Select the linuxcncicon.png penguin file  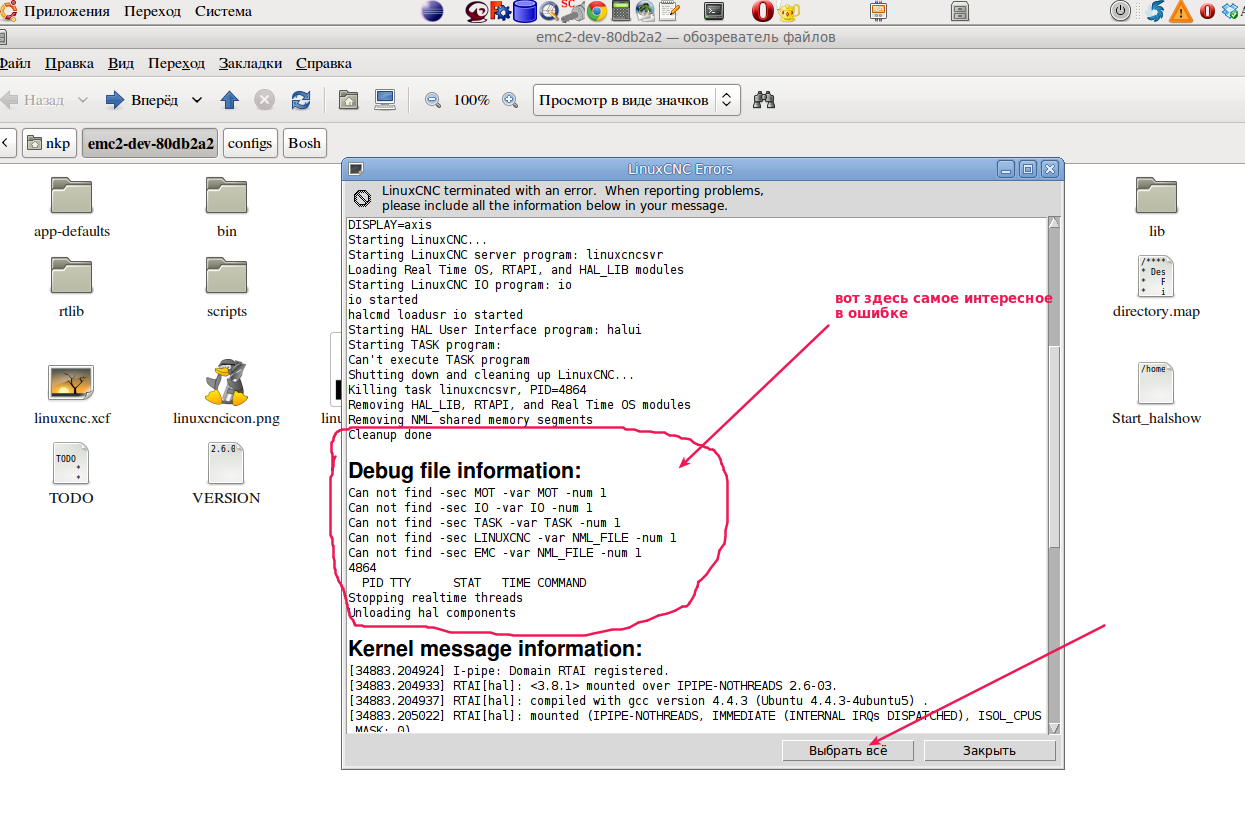coord(227,392)
